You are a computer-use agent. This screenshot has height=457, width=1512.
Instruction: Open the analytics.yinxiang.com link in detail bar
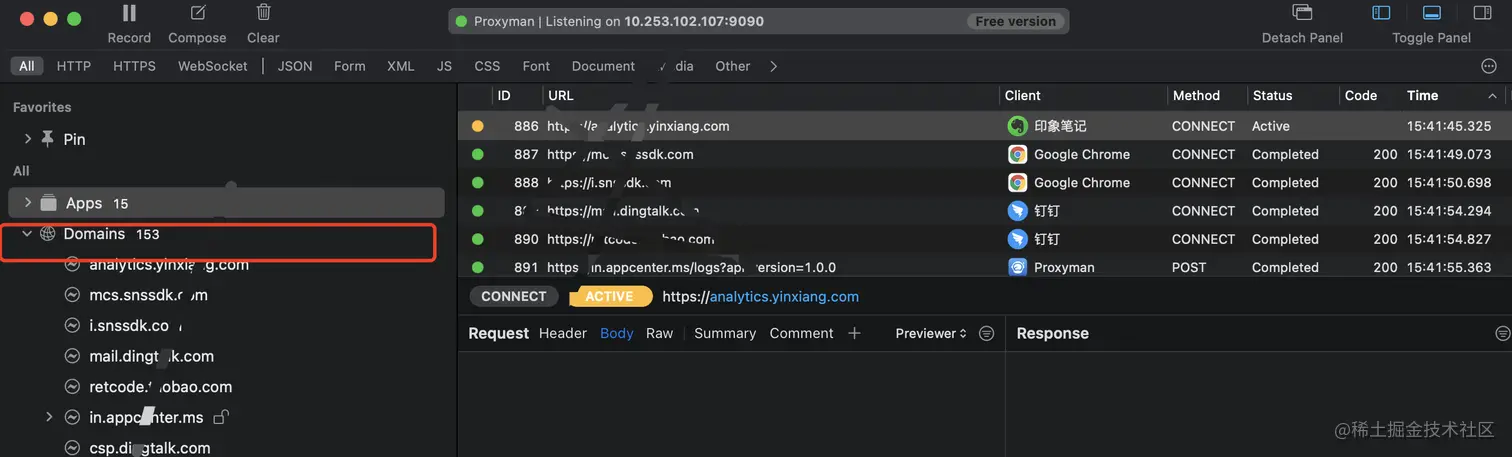[x=784, y=296]
